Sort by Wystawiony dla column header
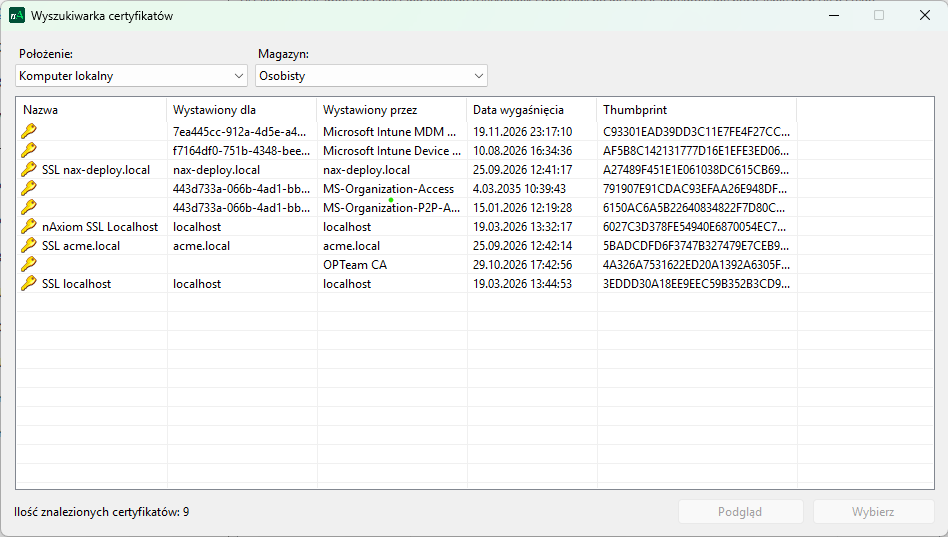Viewport: 948px width, 537px height. click(x=241, y=110)
